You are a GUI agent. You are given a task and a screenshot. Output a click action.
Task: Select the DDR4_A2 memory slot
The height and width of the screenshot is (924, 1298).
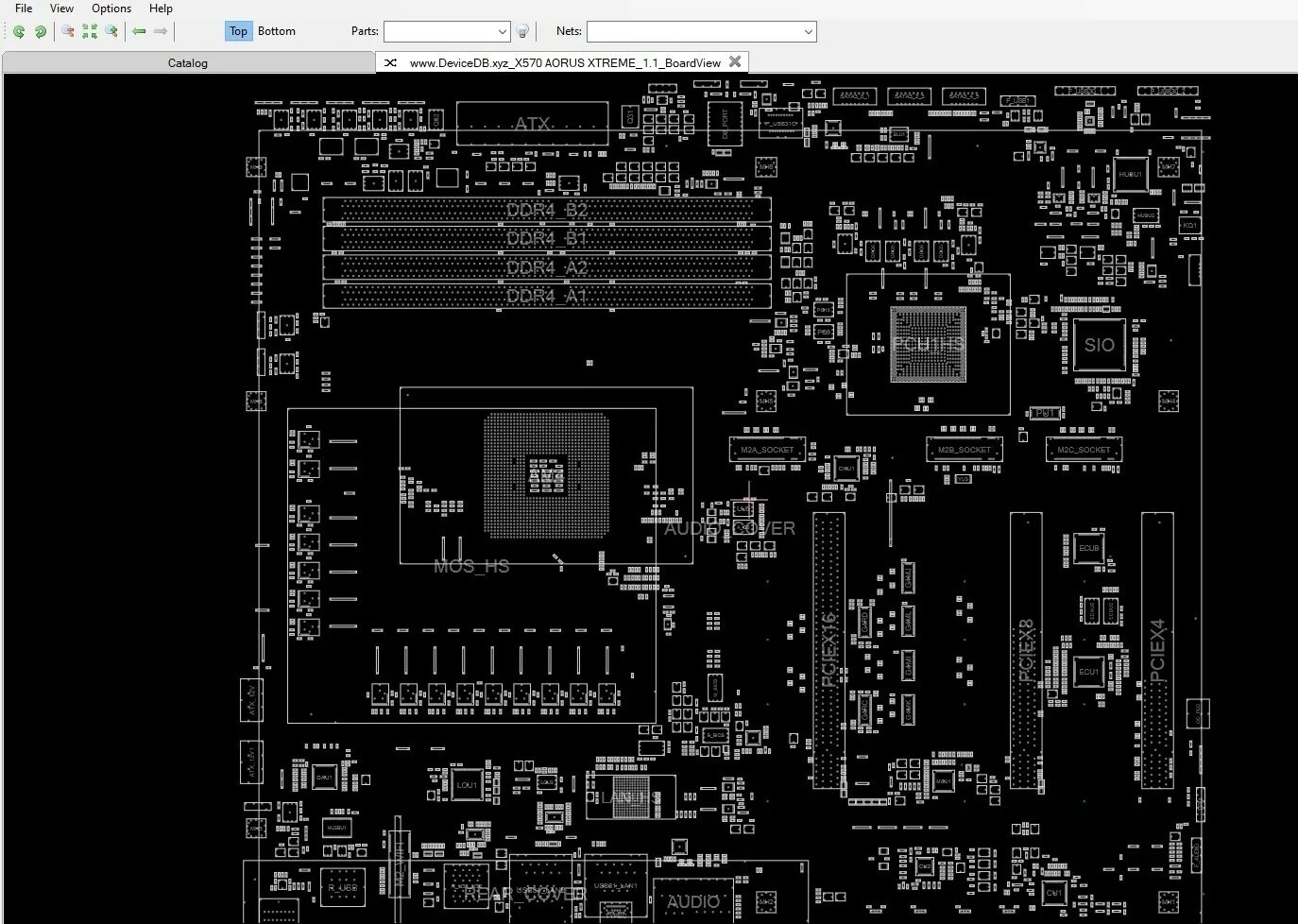[547, 267]
